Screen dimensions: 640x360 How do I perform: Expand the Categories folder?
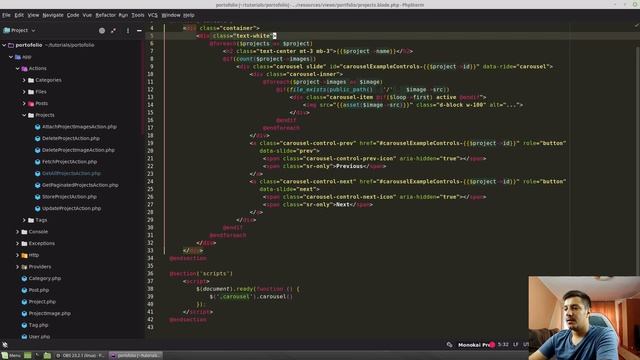(x=24, y=80)
